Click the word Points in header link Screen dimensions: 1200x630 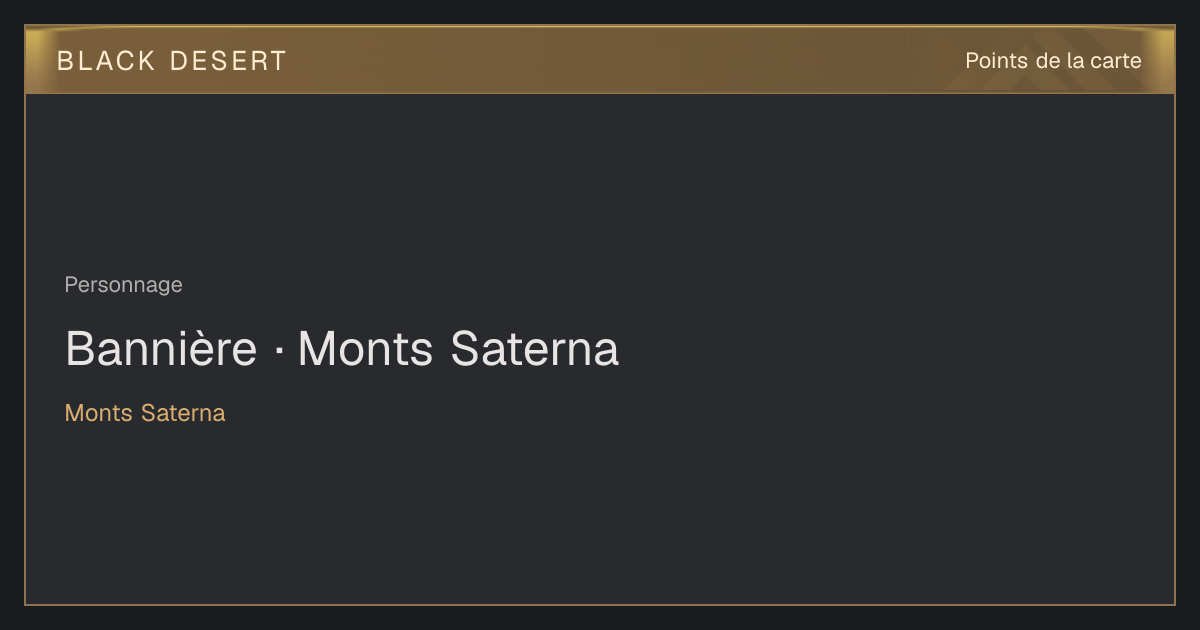(997, 61)
